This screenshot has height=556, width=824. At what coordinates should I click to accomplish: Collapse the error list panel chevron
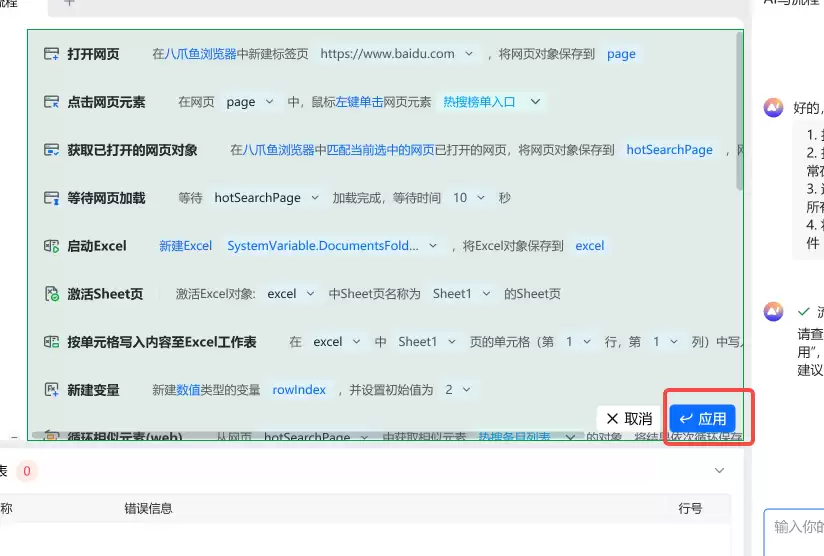[719, 470]
